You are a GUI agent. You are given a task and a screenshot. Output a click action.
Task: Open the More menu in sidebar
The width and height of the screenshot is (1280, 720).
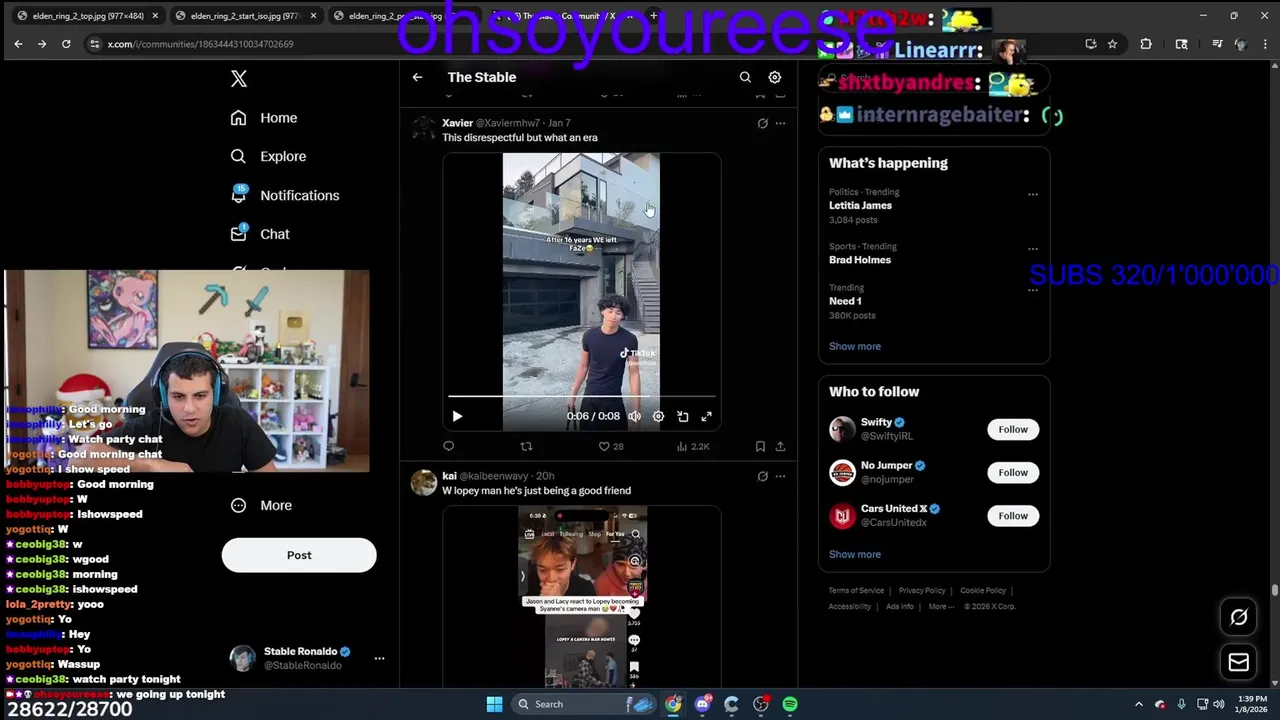[x=261, y=505]
